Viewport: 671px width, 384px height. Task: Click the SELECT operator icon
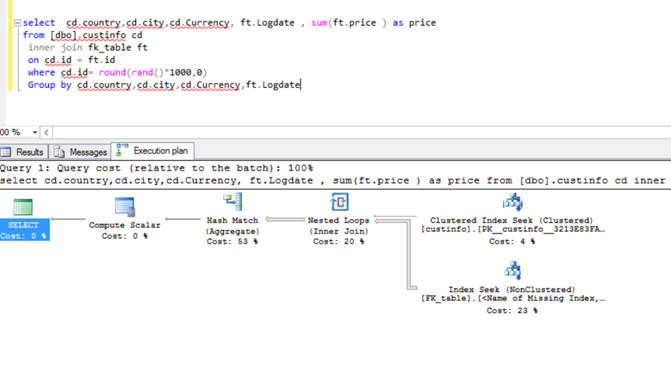23,207
